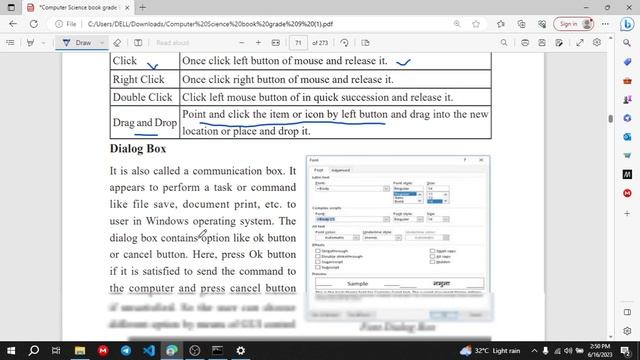Expand the Highlight color options arrow

pyautogui.click(x=43, y=42)
